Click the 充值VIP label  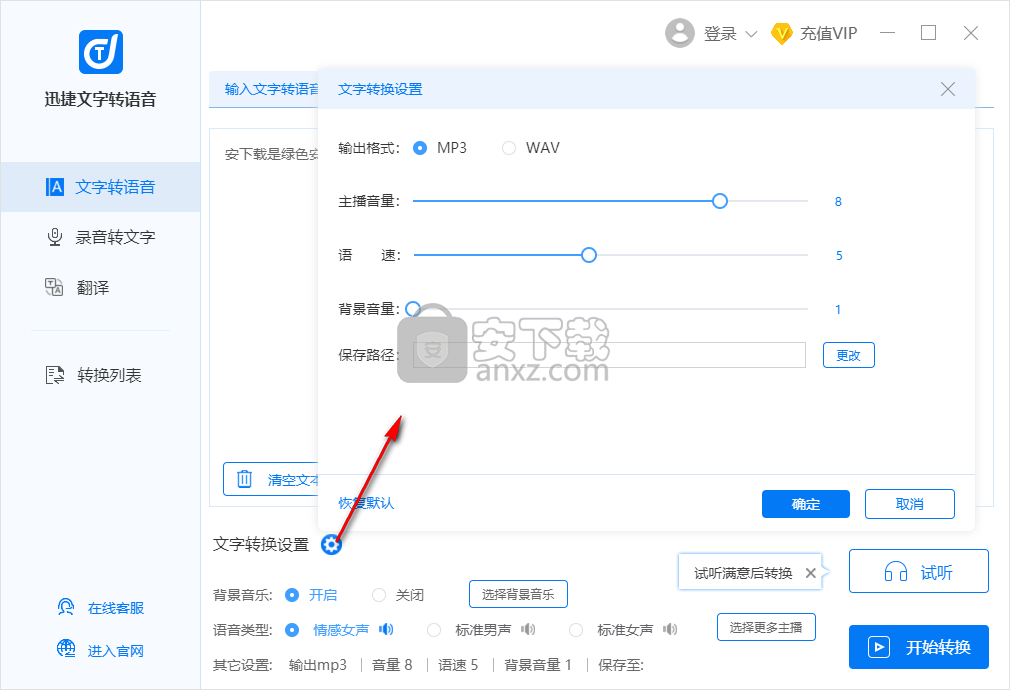pyautogui.click(x=828, y=34)
